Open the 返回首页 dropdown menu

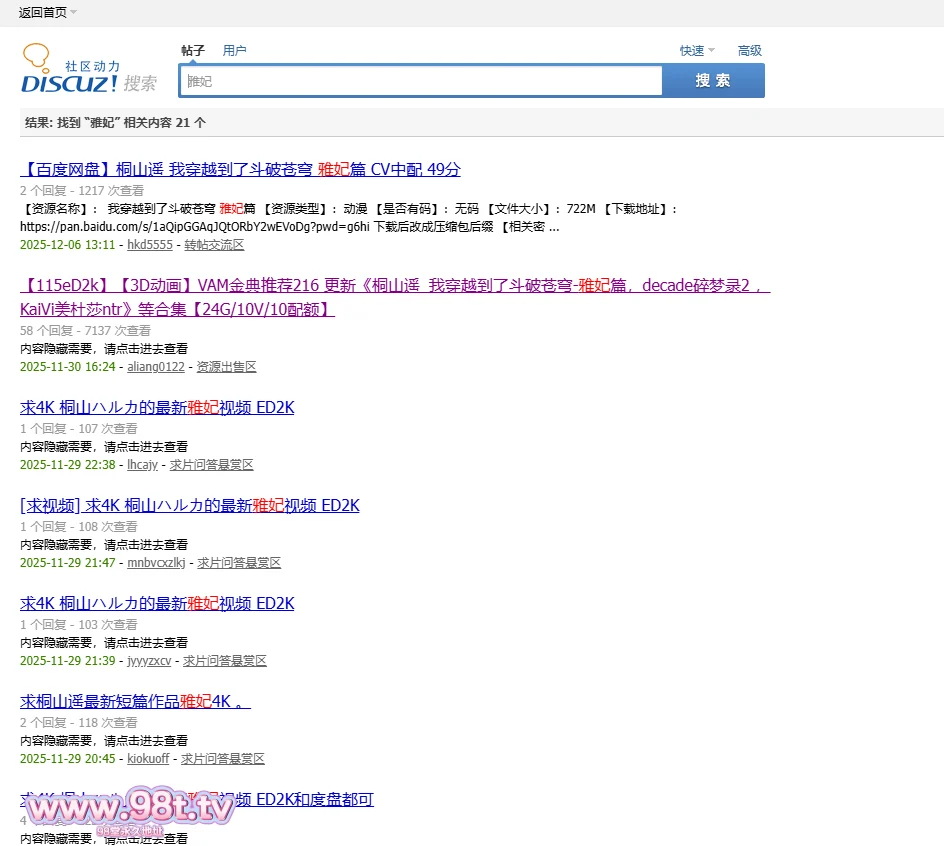click(x=41, y=12)
